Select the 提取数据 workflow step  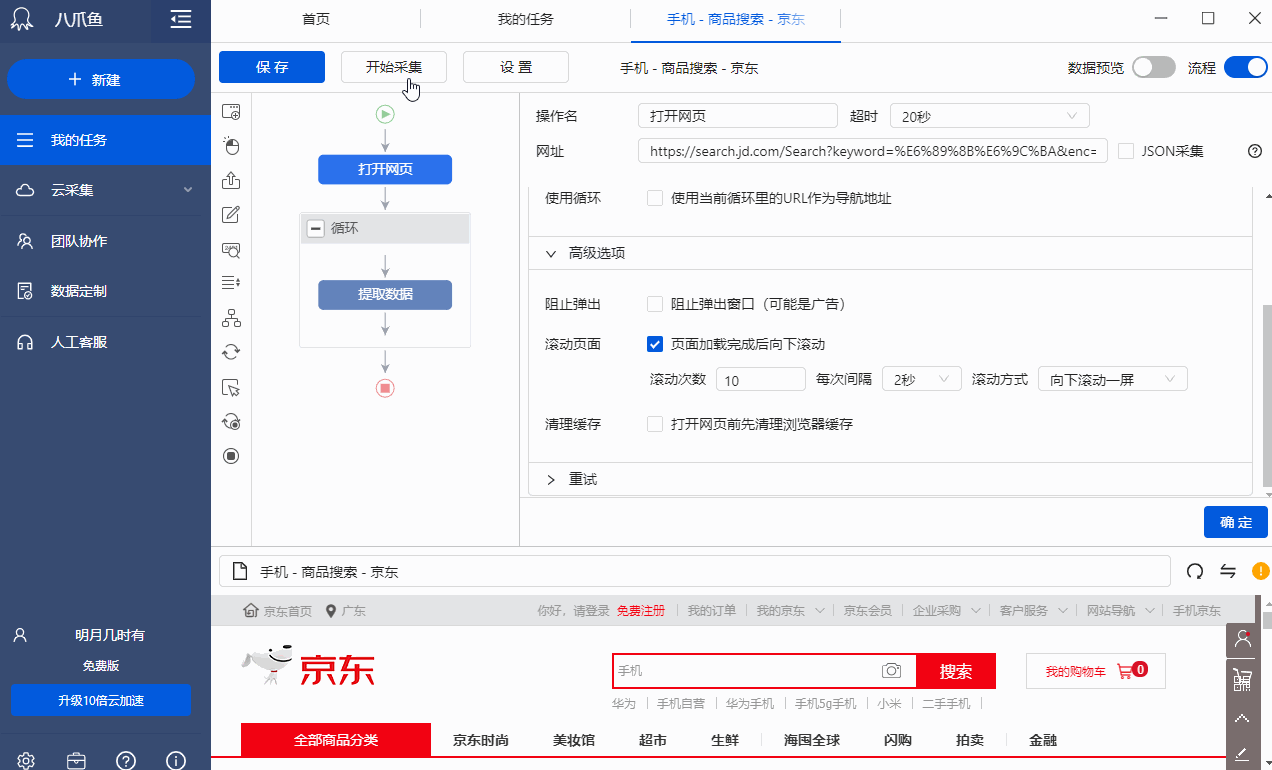tap(385, 295)
